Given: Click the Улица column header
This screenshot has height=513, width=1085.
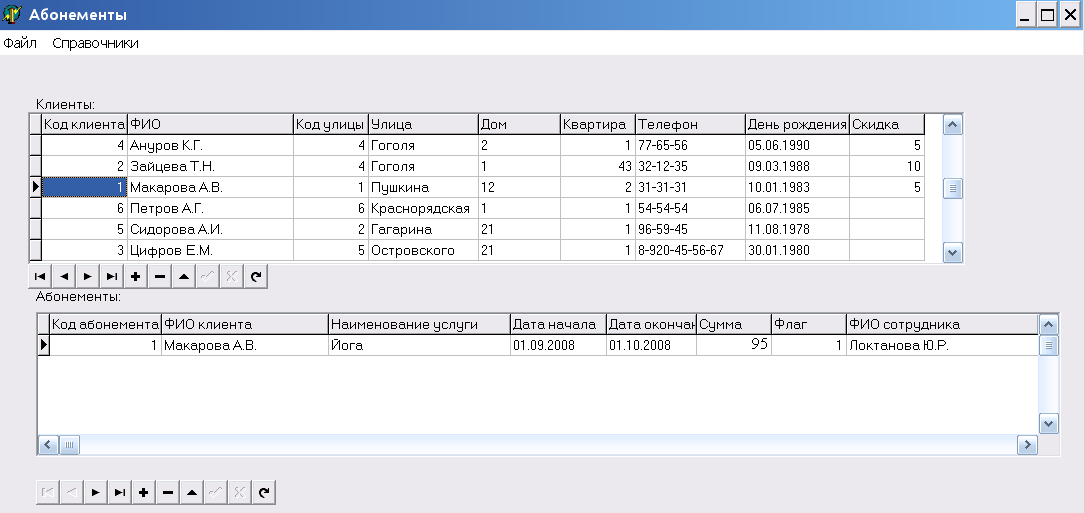Looking at the screenshot, I should pos(423,125).
